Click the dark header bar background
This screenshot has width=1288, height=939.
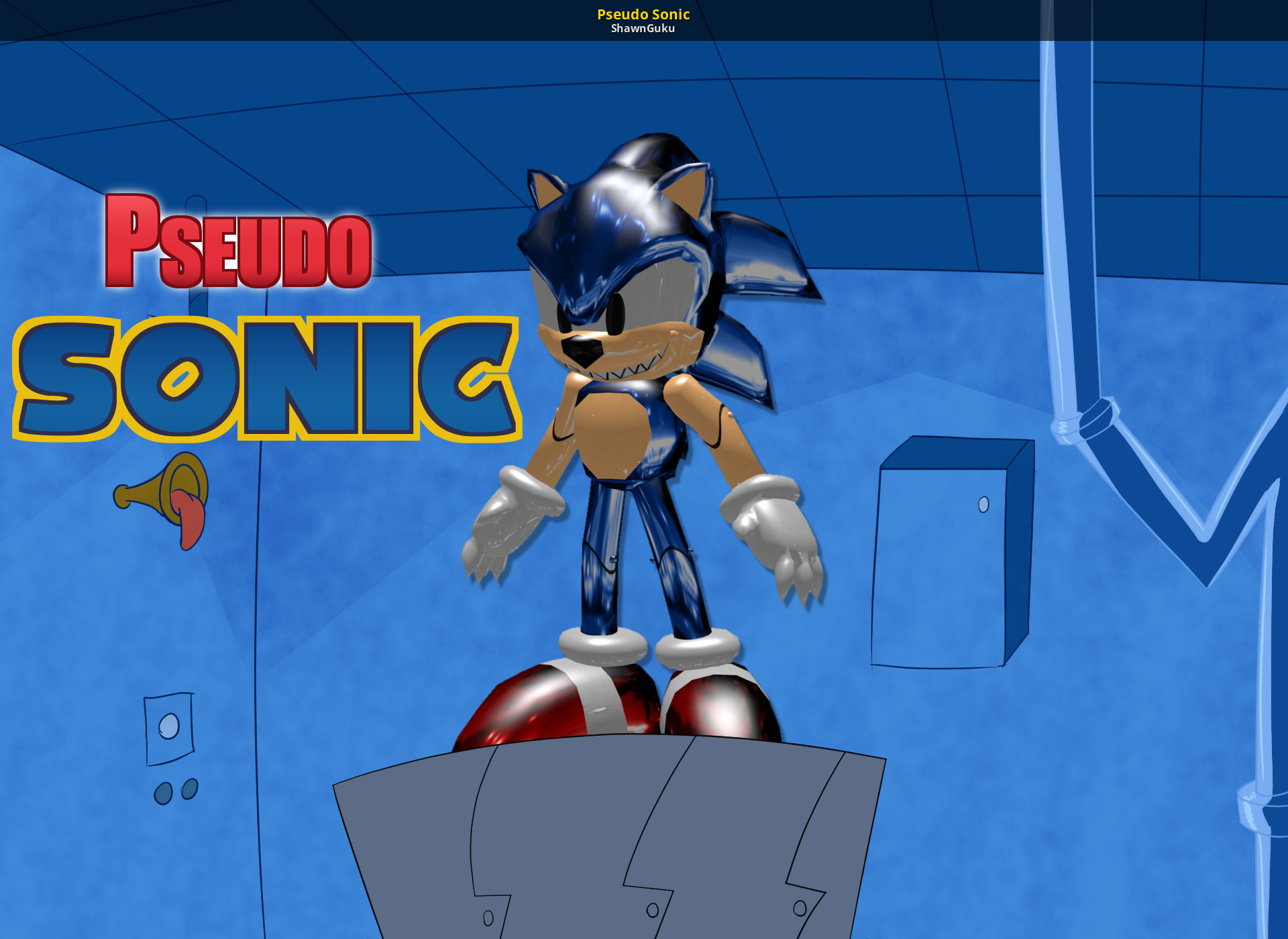[268, 20]
